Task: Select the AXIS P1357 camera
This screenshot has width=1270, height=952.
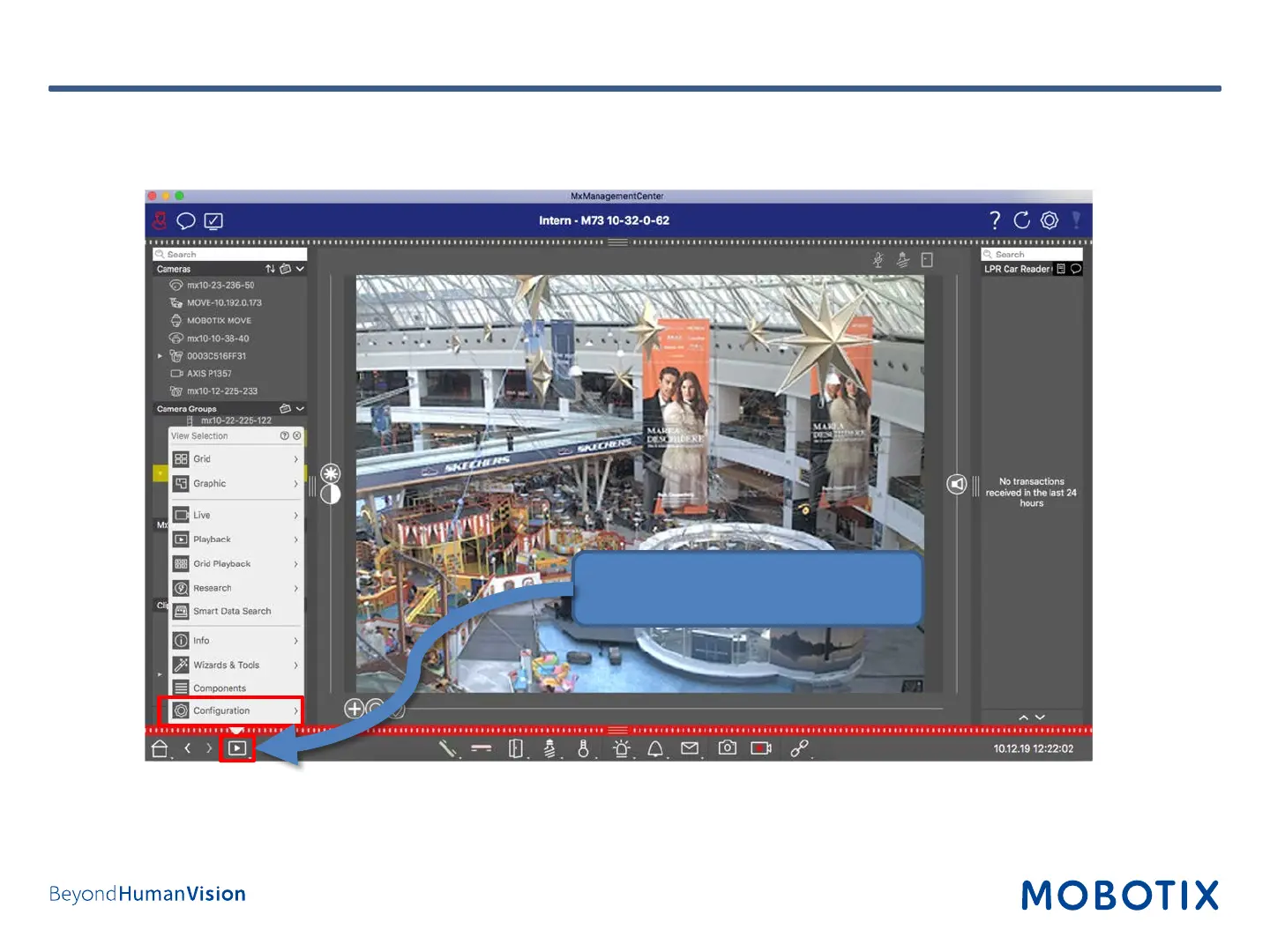Action: (209, 374)
